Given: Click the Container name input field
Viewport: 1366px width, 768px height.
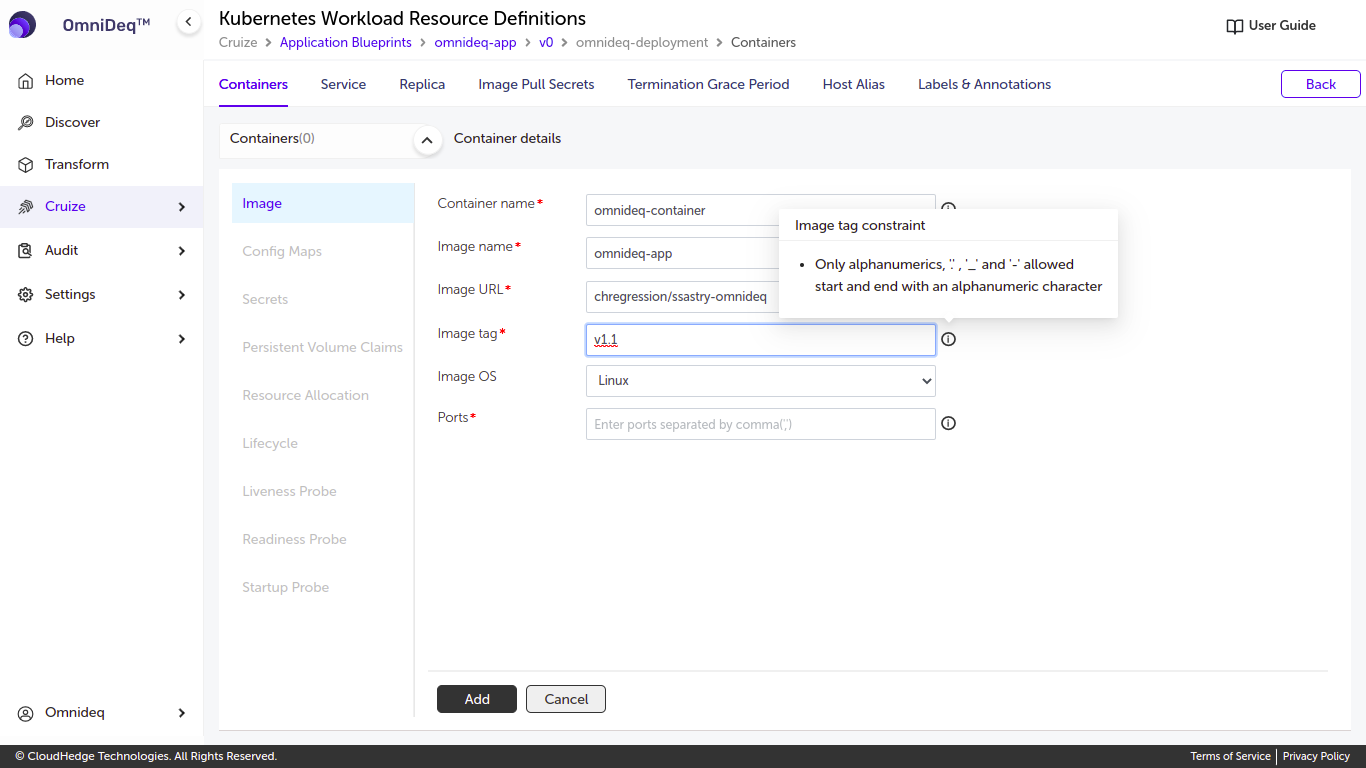Looking at the screenshot, I should click(x=761, y=210).
